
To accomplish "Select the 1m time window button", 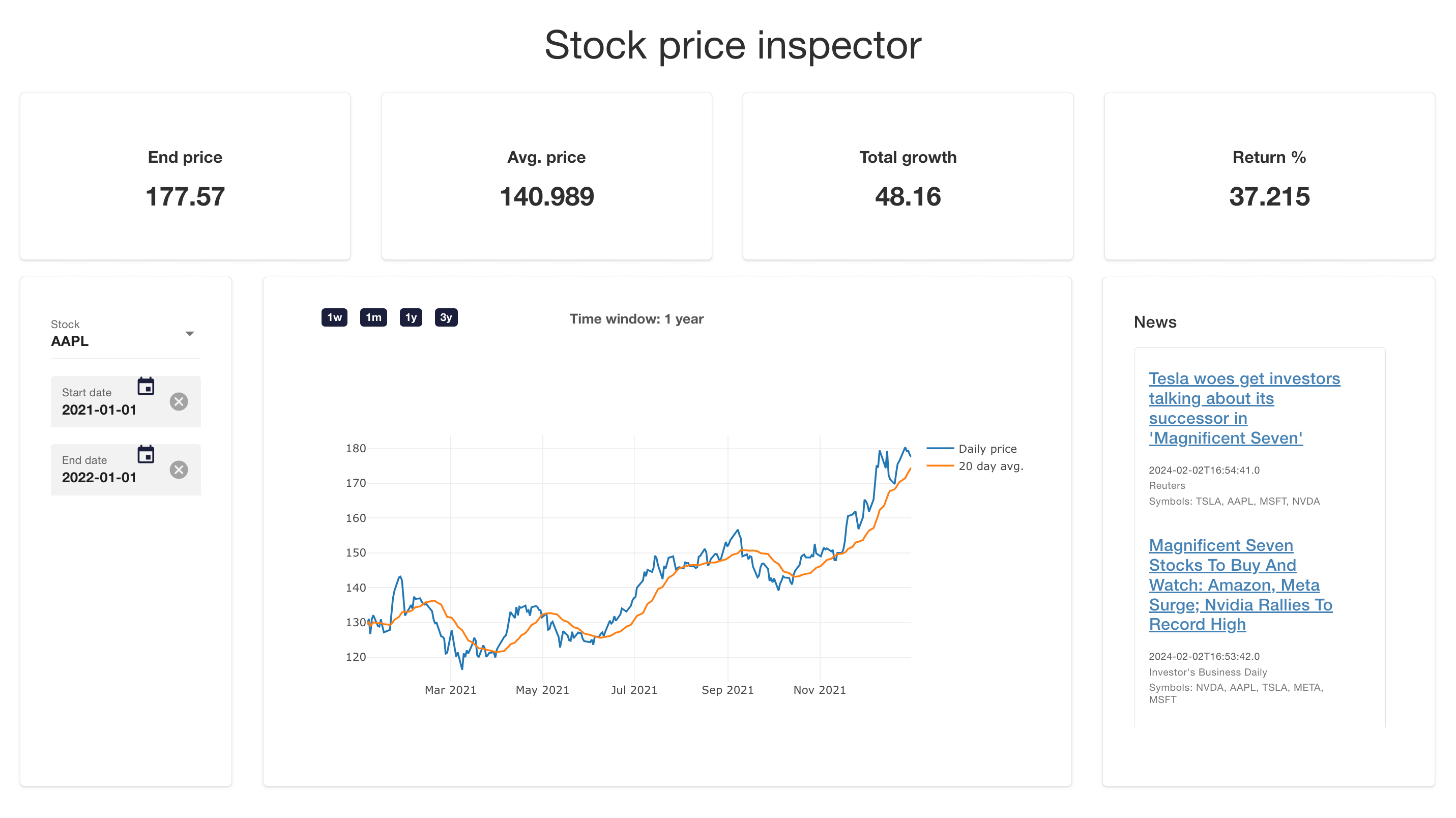I will [373, 318].
